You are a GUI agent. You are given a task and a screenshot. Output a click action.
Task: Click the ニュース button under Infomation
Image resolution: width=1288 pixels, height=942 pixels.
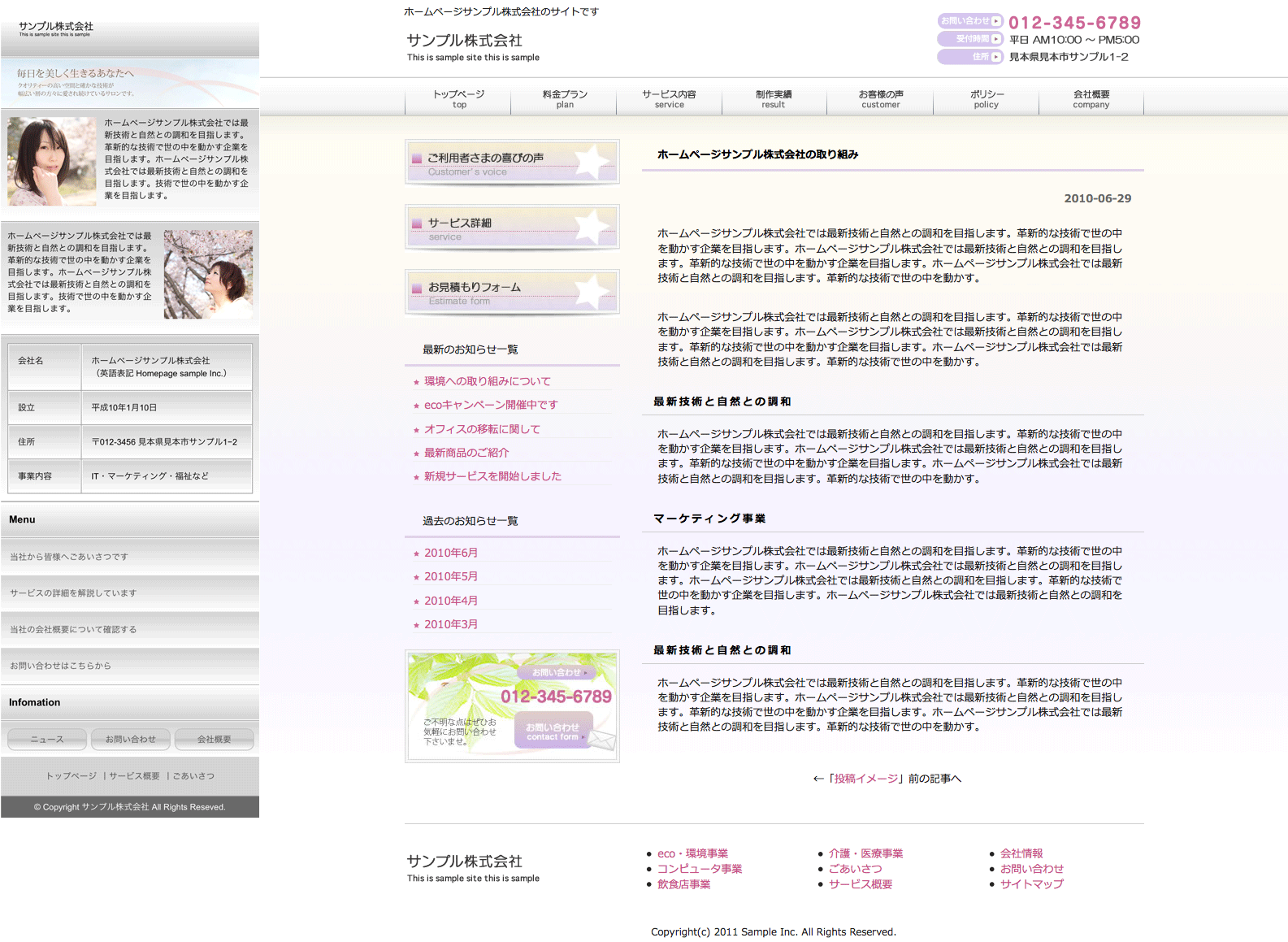pyautogui.click(x=46, y=740)
